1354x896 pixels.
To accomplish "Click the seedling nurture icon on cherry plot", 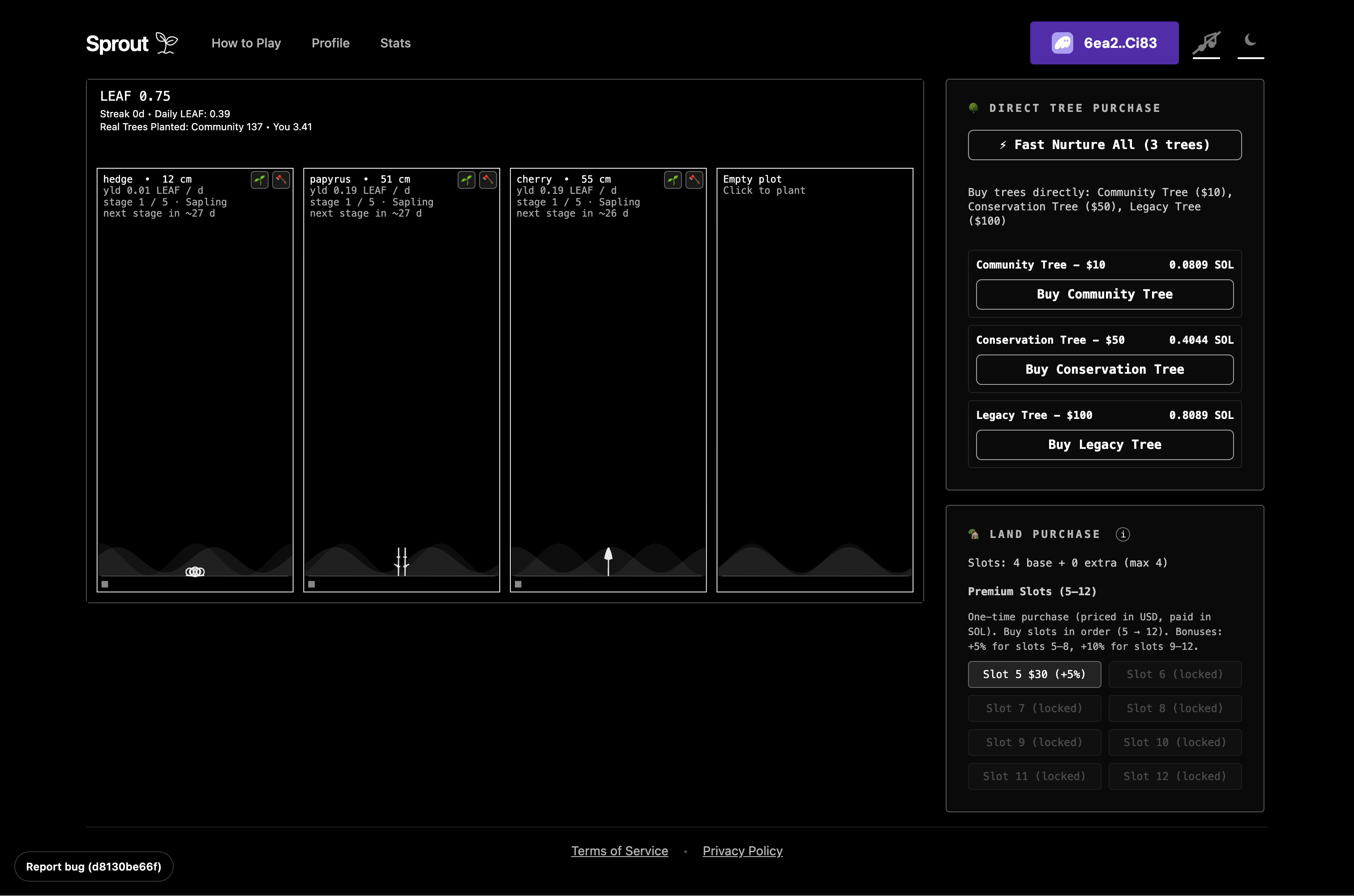I will coord(673,180).
